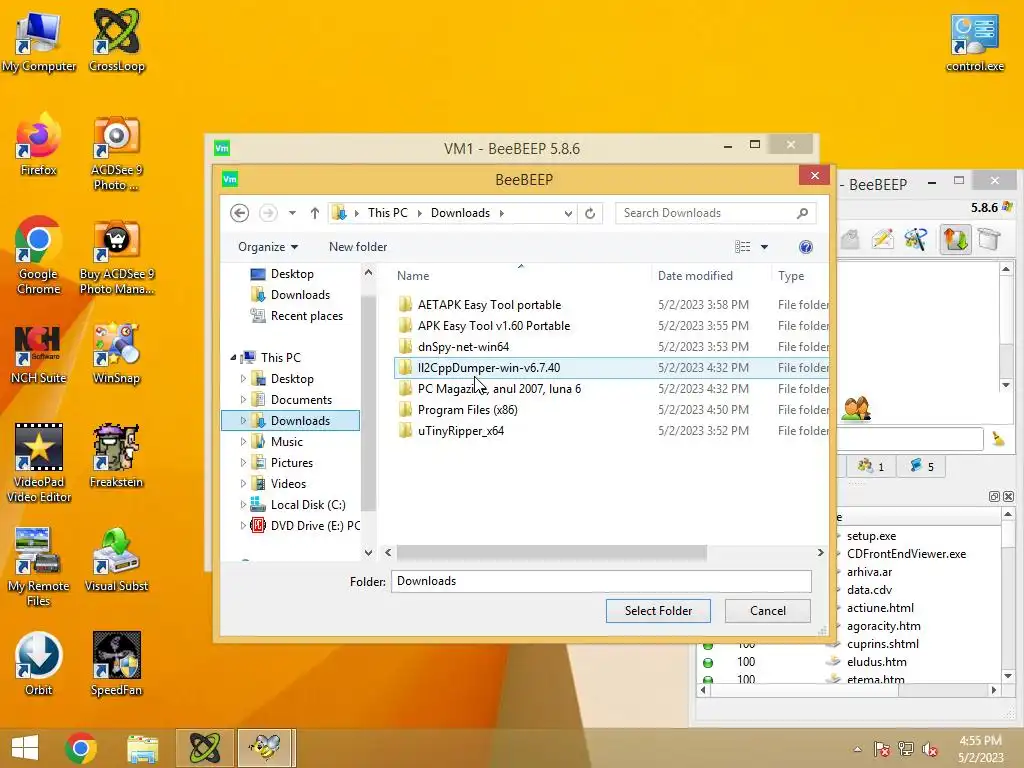Click the grayed house icon in the BeeBEEP toolbar

[x=849, y=239]
